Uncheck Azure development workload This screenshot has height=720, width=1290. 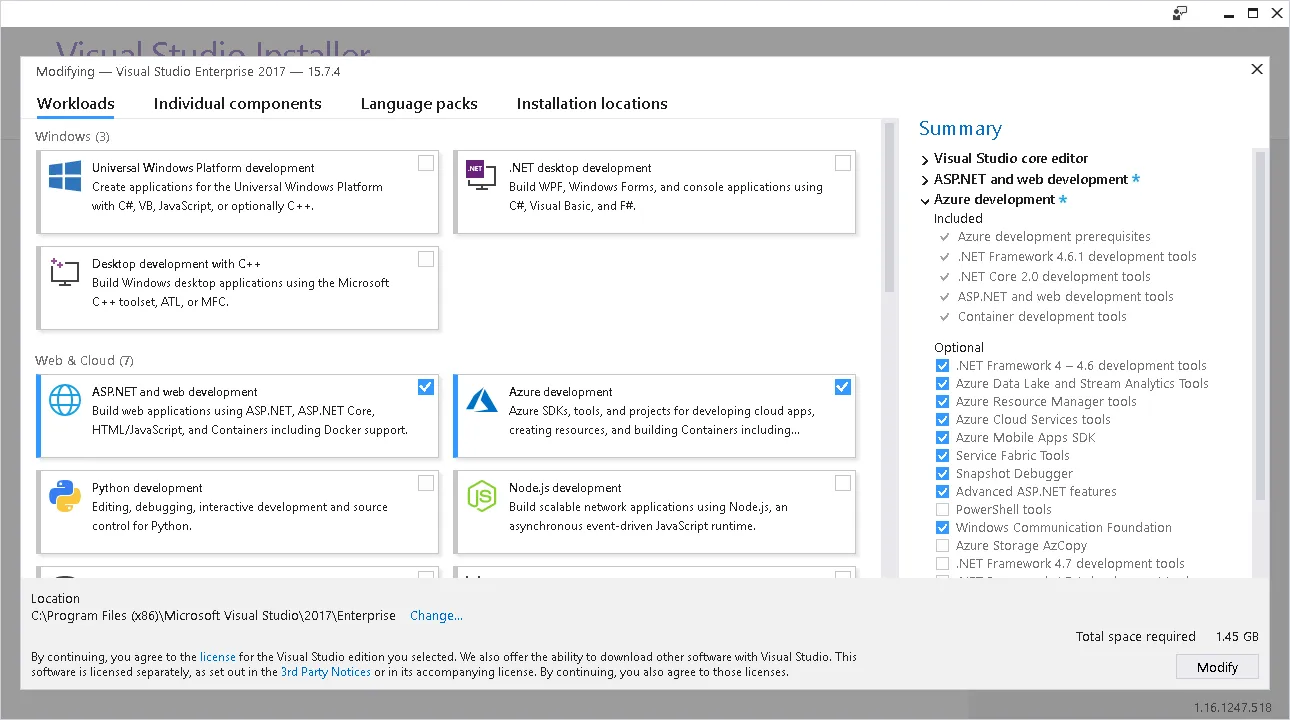[x=843, y=387]
